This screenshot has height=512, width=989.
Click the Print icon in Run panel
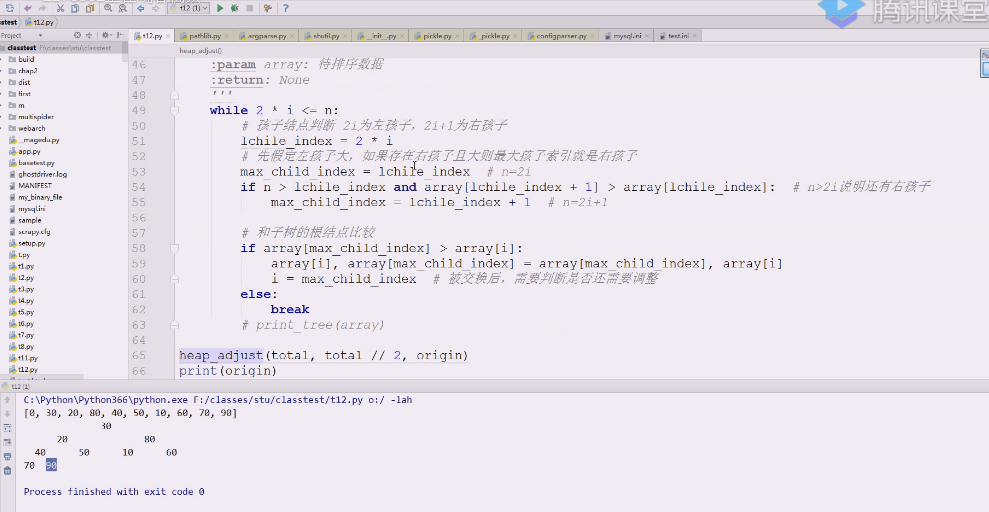click(x=8, y=457)
